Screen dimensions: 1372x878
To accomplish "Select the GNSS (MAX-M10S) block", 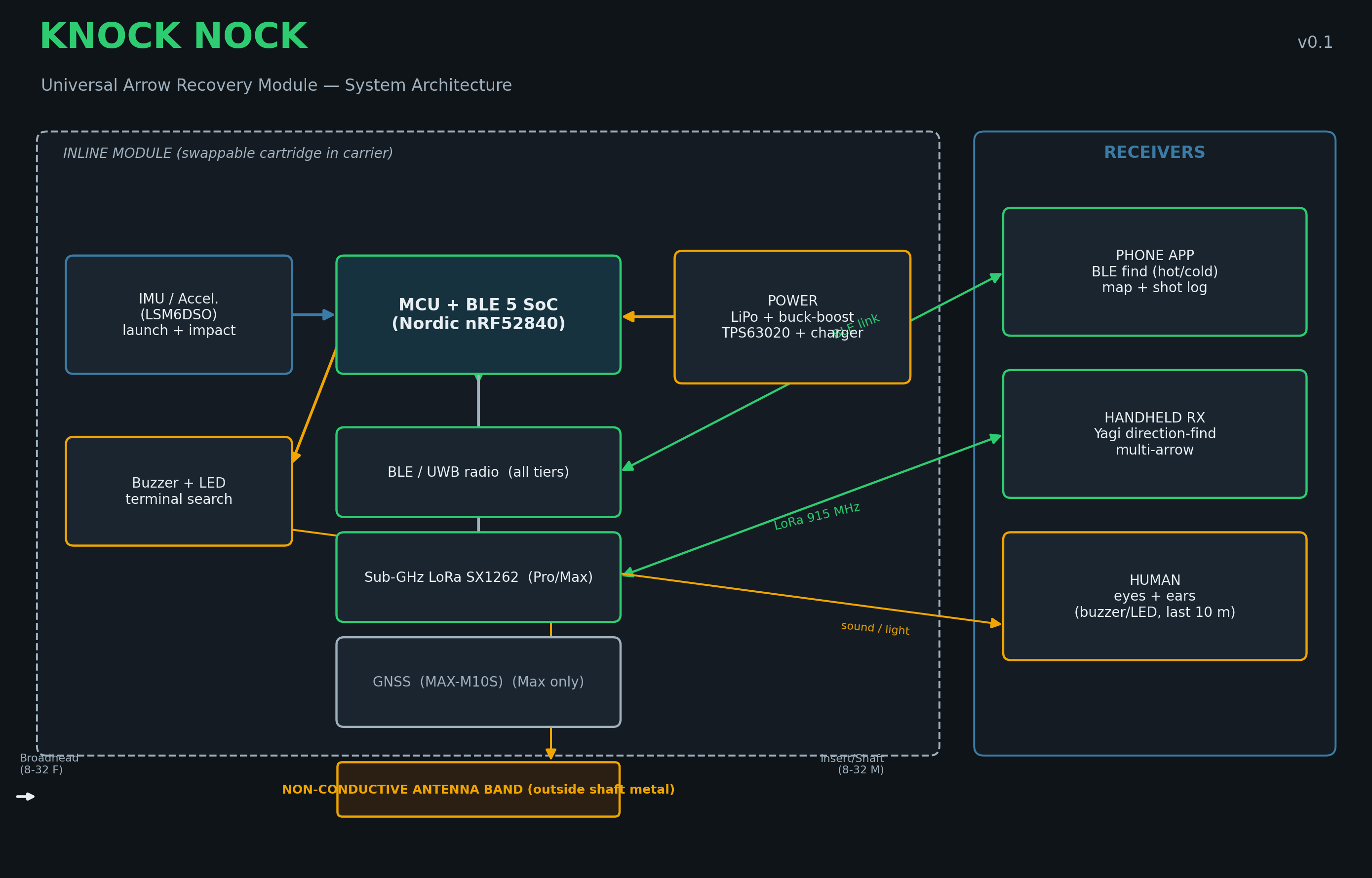I will coord(478,682).
